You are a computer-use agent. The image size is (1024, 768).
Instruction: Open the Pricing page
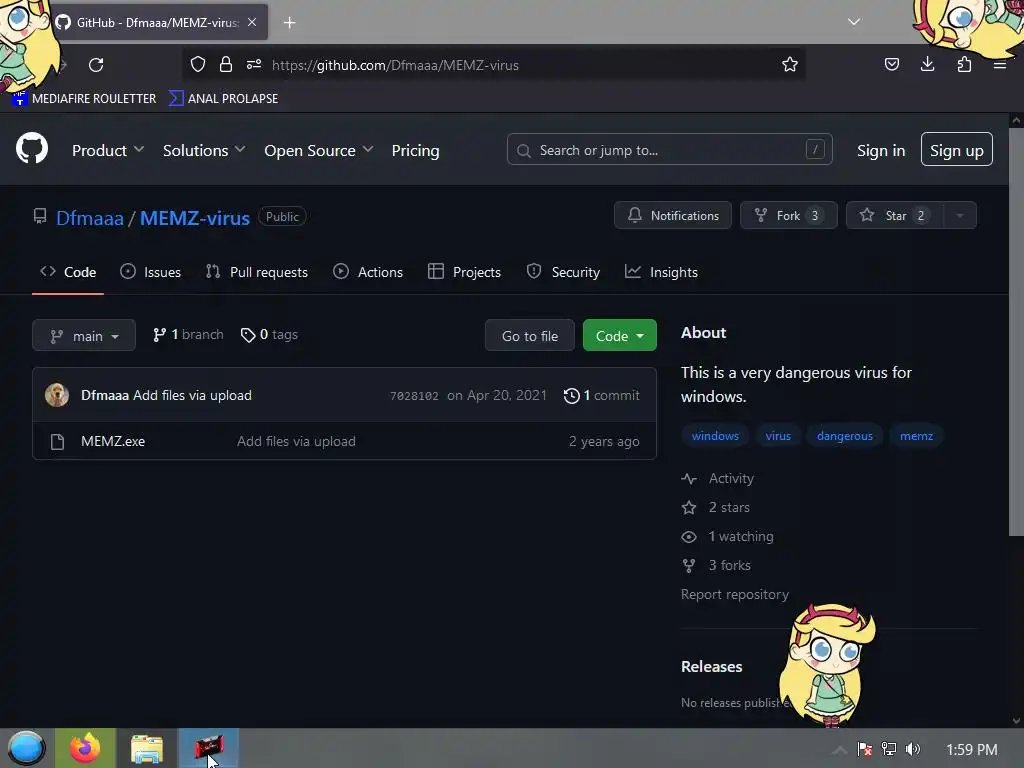(415, 150)
